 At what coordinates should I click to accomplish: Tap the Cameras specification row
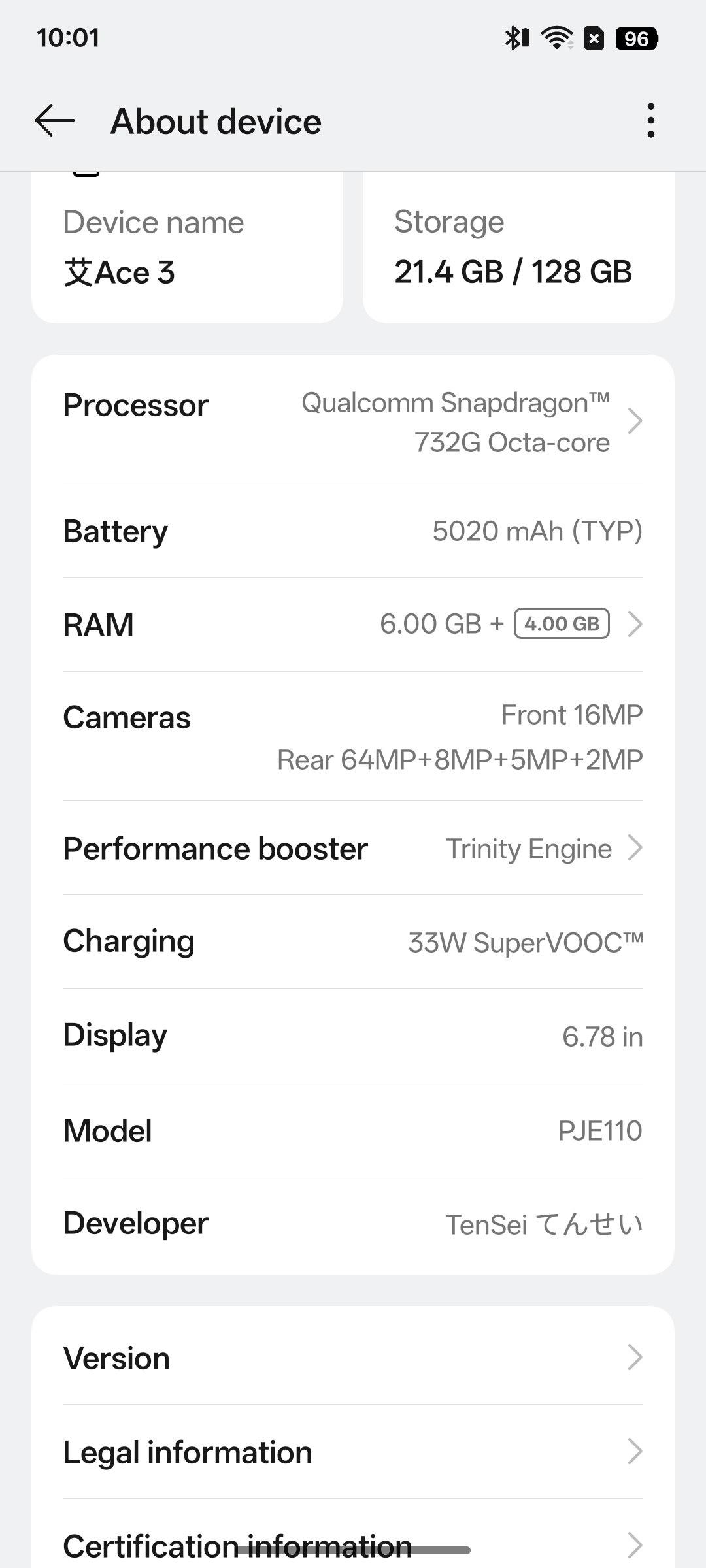coord(353,736)
